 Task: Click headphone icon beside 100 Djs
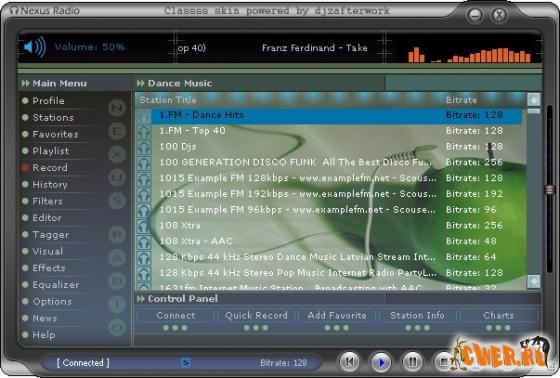(144, 147)
